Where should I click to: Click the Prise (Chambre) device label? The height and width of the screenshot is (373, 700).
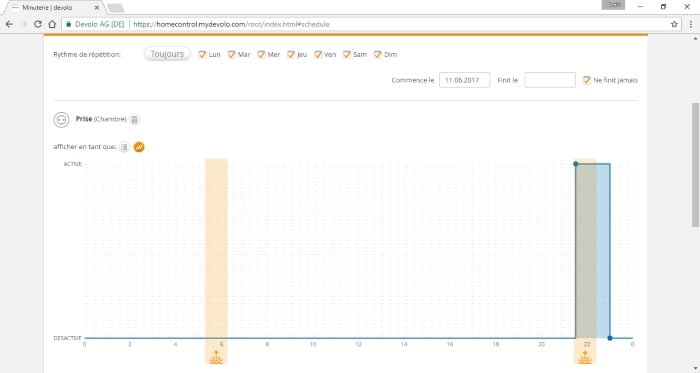[x=101, y=119]
